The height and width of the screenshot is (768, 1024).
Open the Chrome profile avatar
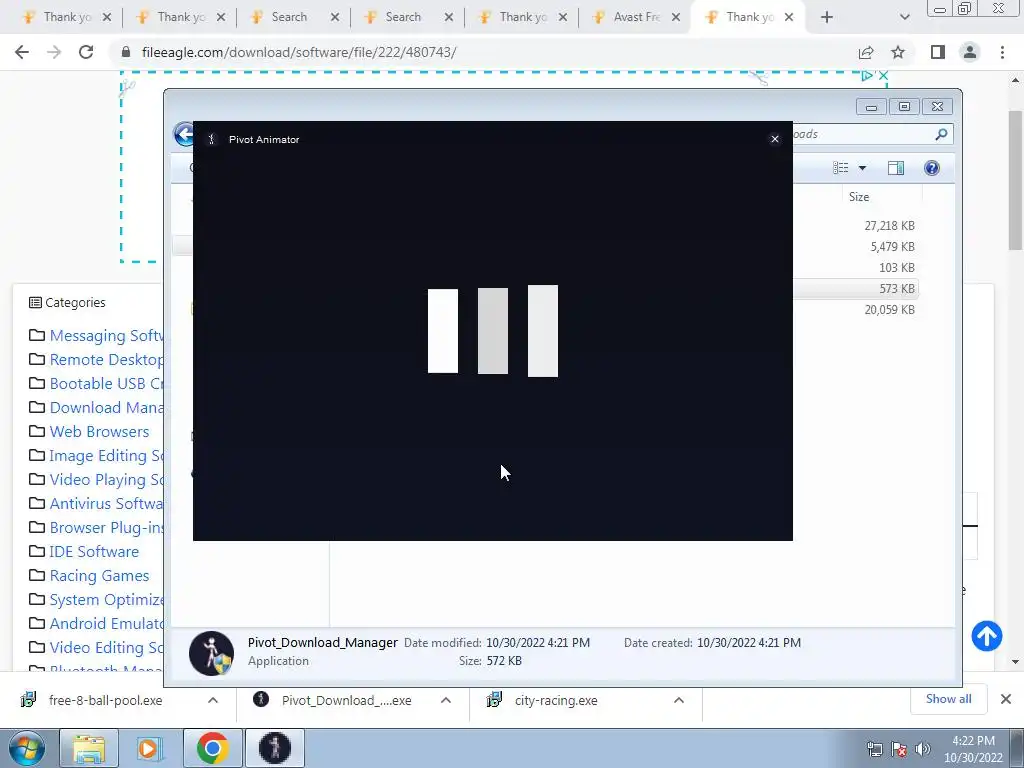pyautogui.click(x=970, y=52)
